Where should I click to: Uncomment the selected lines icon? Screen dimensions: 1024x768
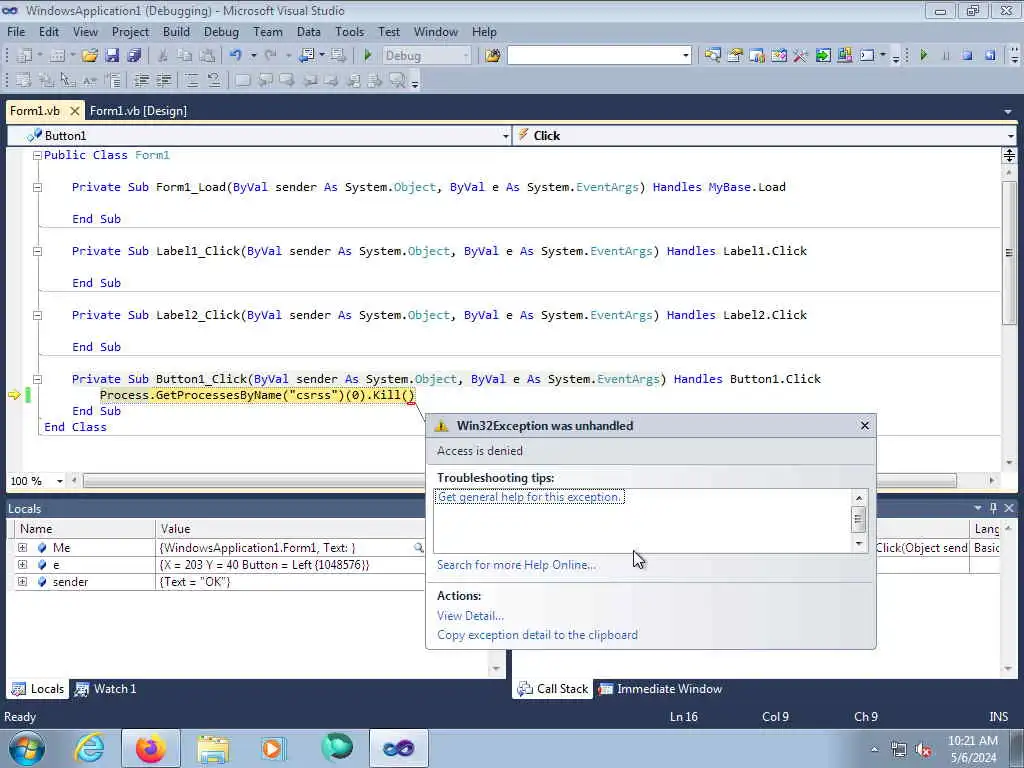click(214, 80)
